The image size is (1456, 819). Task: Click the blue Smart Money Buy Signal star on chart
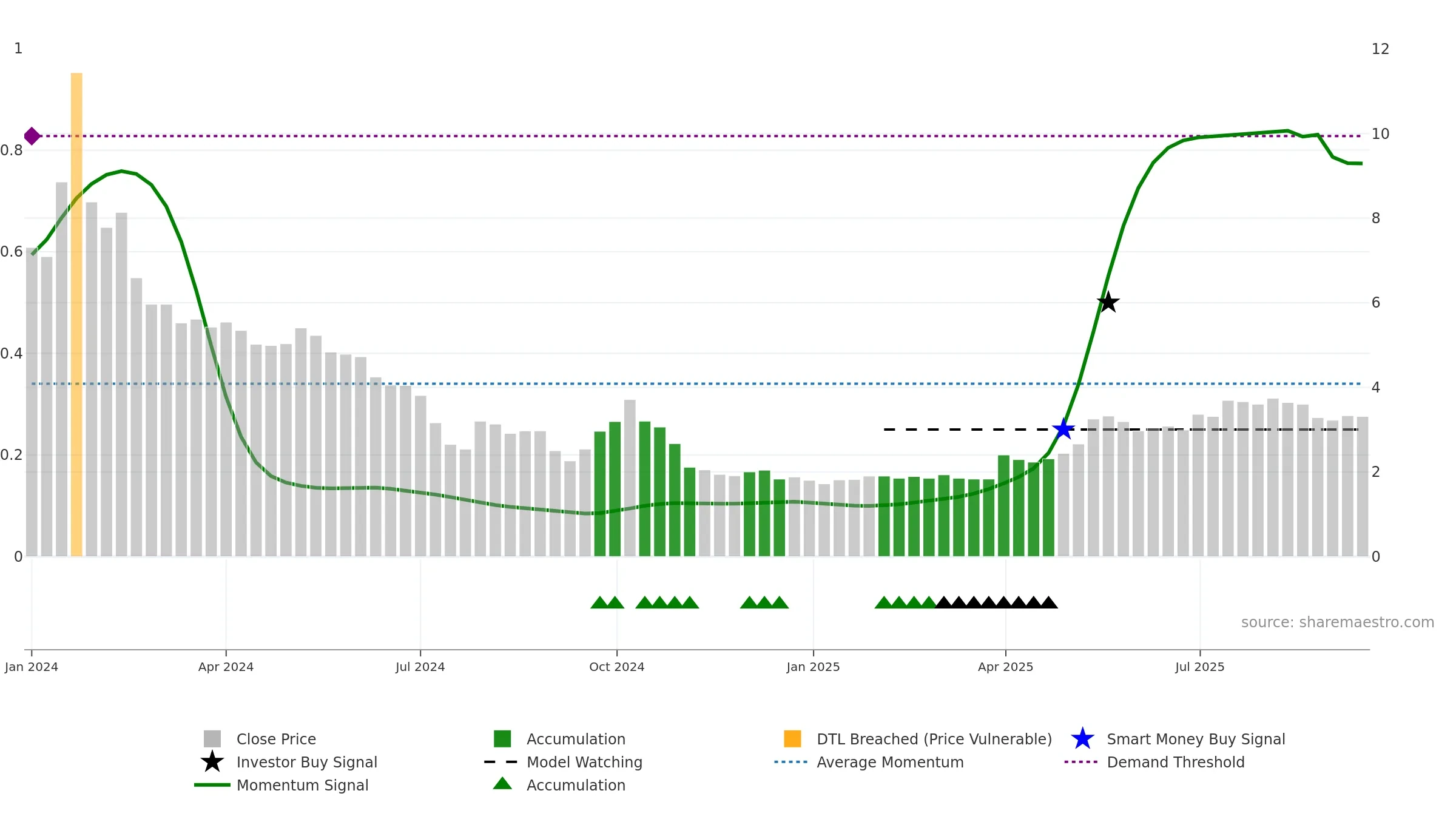[x=1063, y=430]
